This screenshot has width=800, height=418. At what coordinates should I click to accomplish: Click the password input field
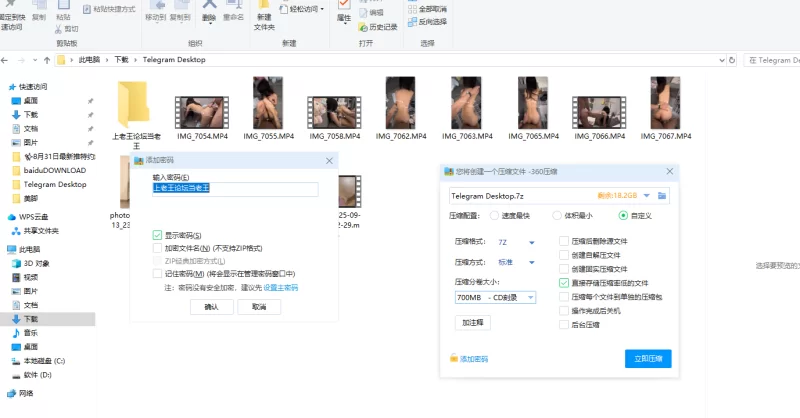tap(234, 188)
